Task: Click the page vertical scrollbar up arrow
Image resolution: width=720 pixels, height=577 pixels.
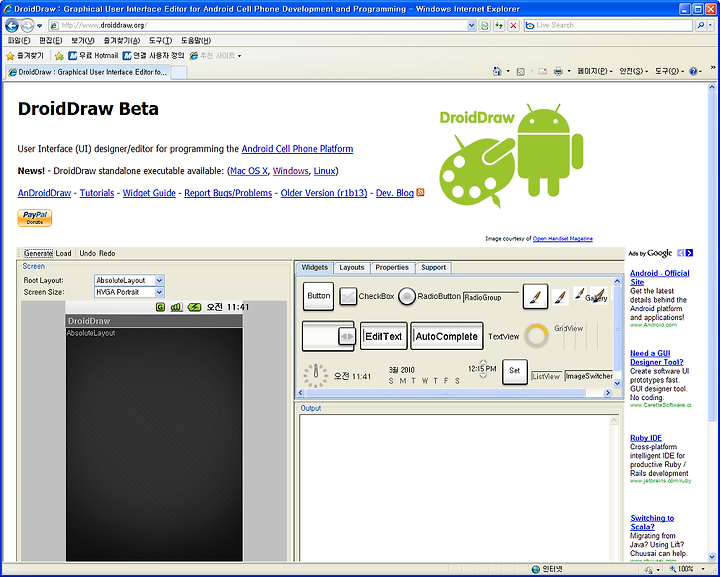Action: 712,87
